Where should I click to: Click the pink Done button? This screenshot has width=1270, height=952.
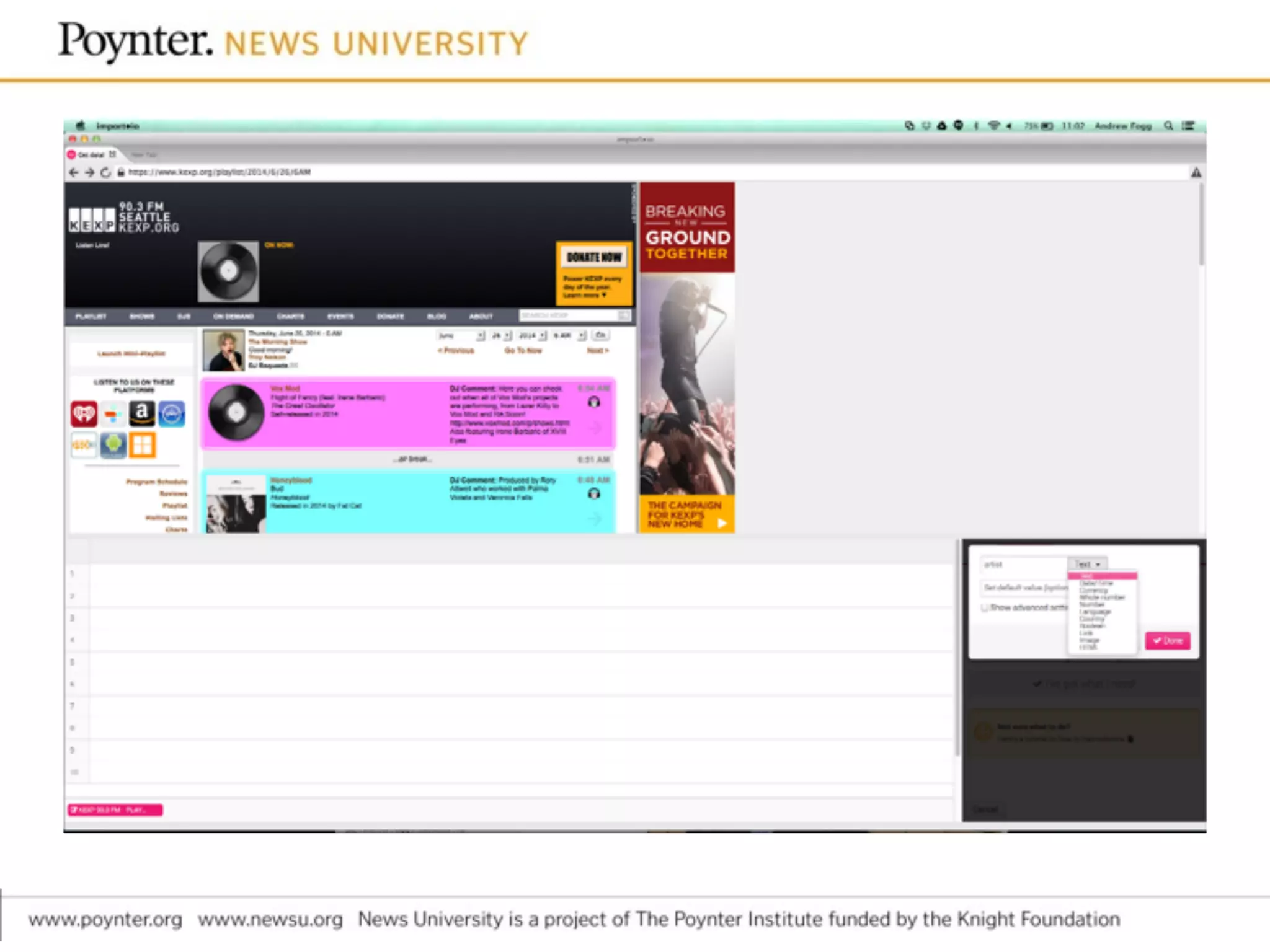(1168, 640)
